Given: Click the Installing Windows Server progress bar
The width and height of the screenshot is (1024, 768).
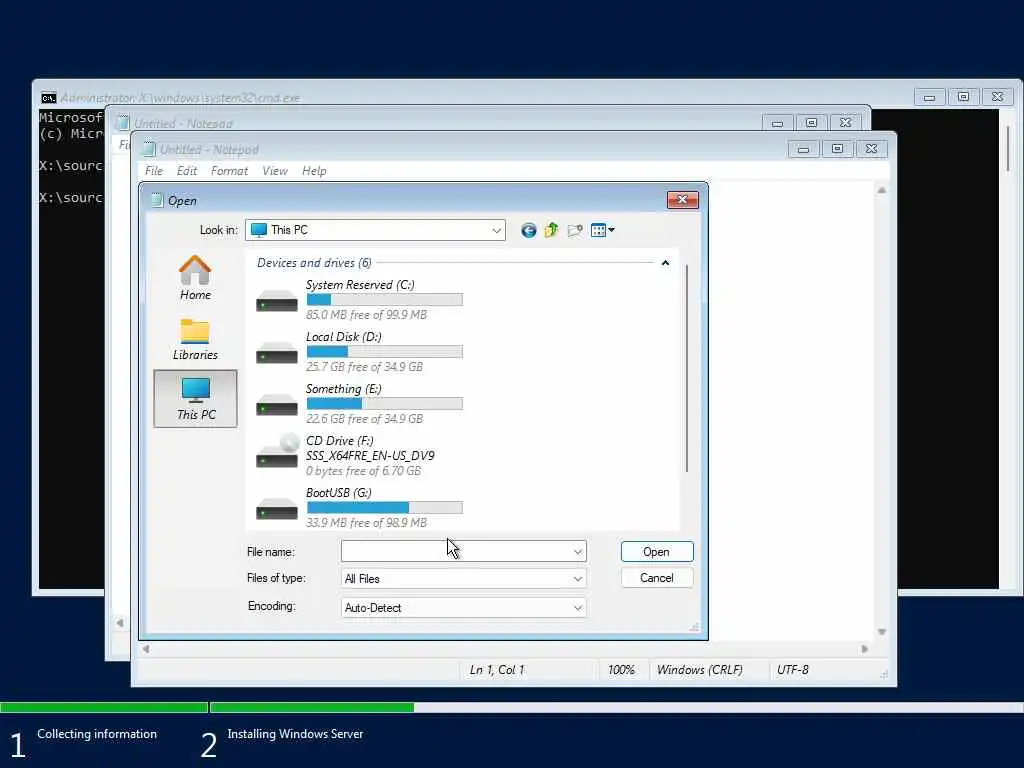Looking at the screenshot, I should [x=616, y=707].
